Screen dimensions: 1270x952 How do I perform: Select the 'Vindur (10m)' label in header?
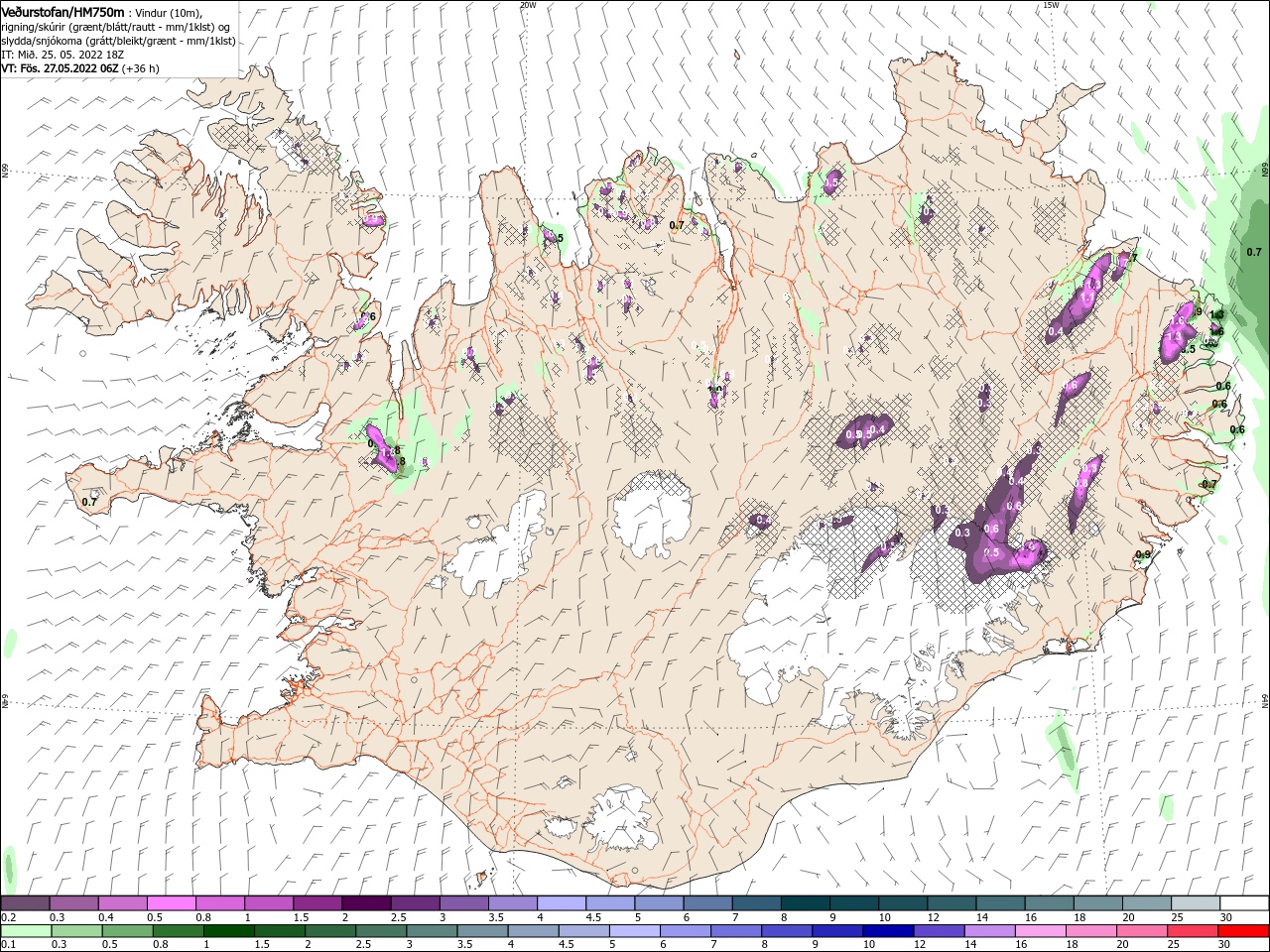(168, 12)
